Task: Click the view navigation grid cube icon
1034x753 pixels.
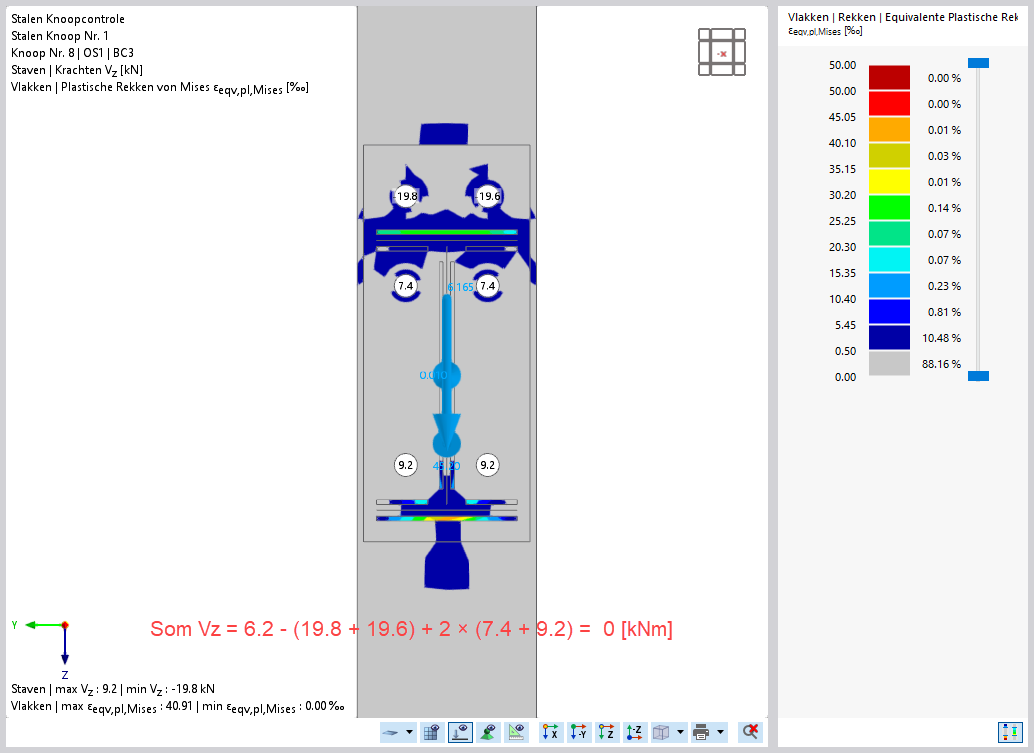Action: point(722,52)
